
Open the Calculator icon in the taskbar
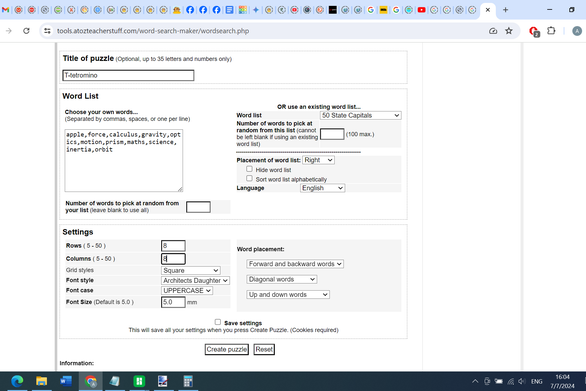coord(188,381)
